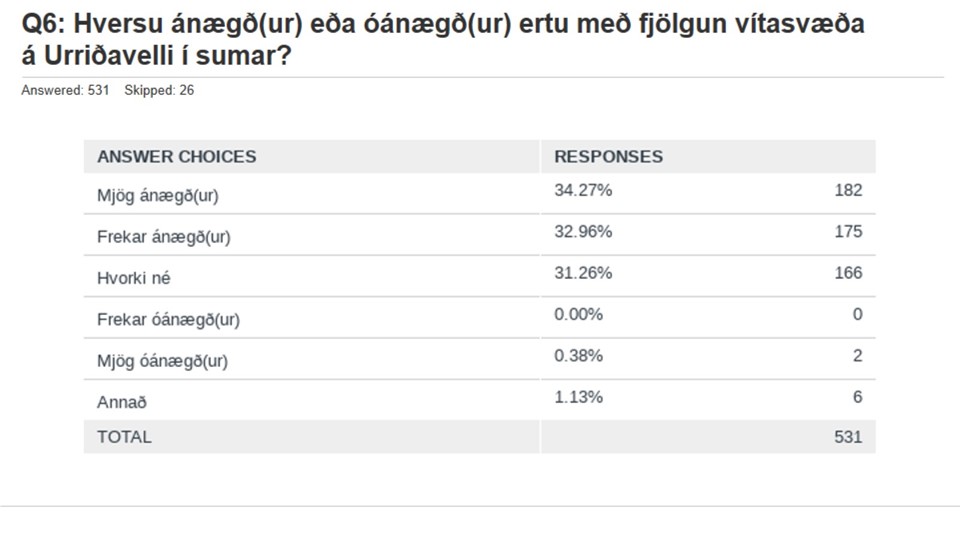Image resolution: width=960 pixels, height=540 pixels.
Task: Click the 34.27% percentage value
Action: tap(583, 190)
